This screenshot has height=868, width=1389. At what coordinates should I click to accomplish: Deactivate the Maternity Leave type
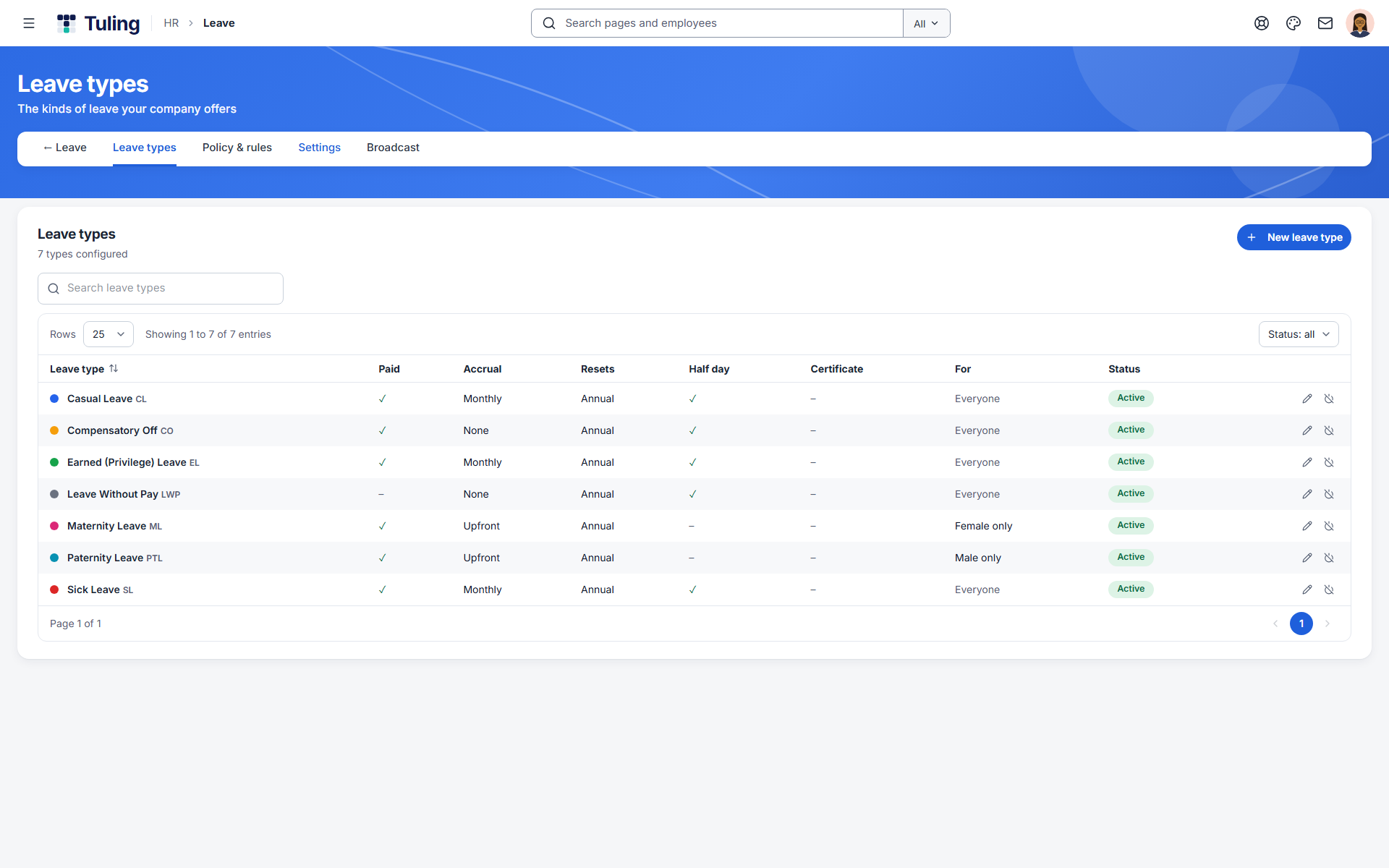tap(1329, 526)
